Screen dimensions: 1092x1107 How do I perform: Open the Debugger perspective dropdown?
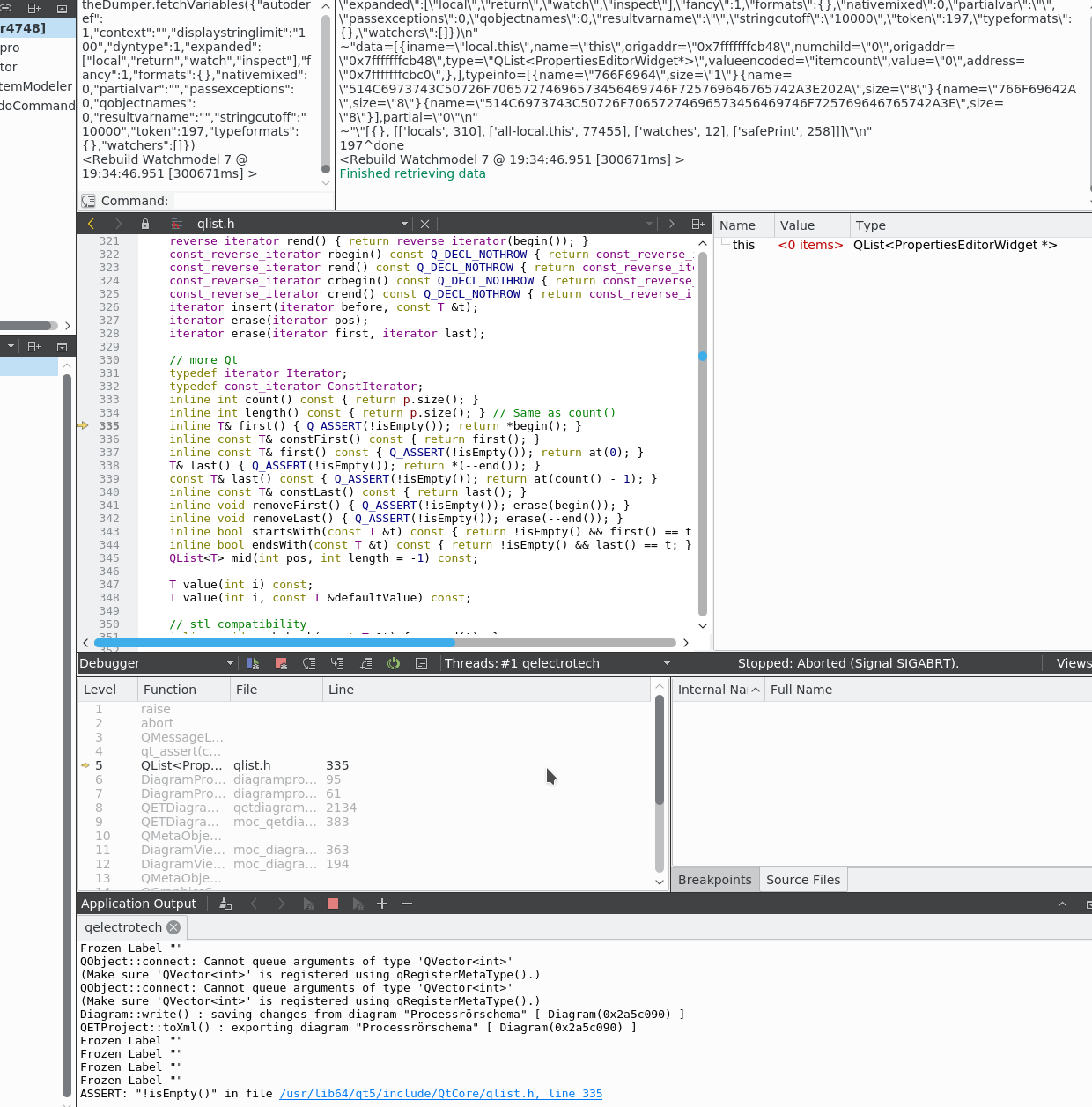(x=158, y=663)
